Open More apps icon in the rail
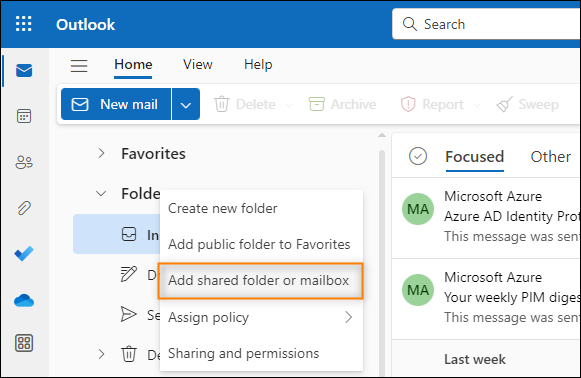 24,343
